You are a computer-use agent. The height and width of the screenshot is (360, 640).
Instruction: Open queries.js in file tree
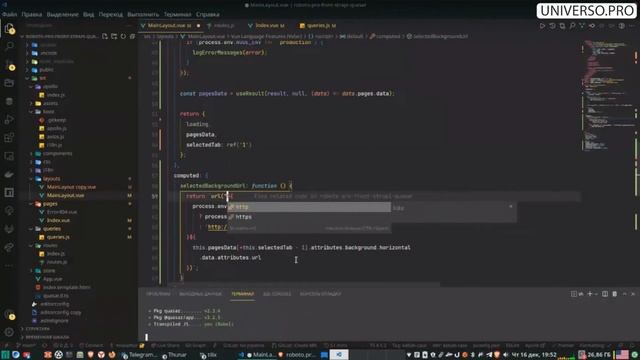coord(58,237)
